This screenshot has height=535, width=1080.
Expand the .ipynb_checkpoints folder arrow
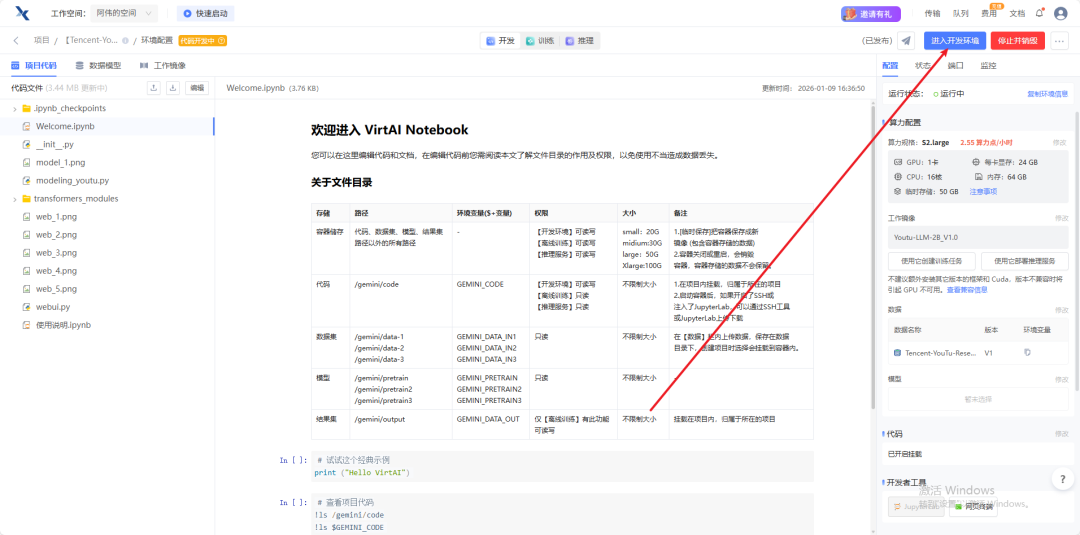pos(15,109)
